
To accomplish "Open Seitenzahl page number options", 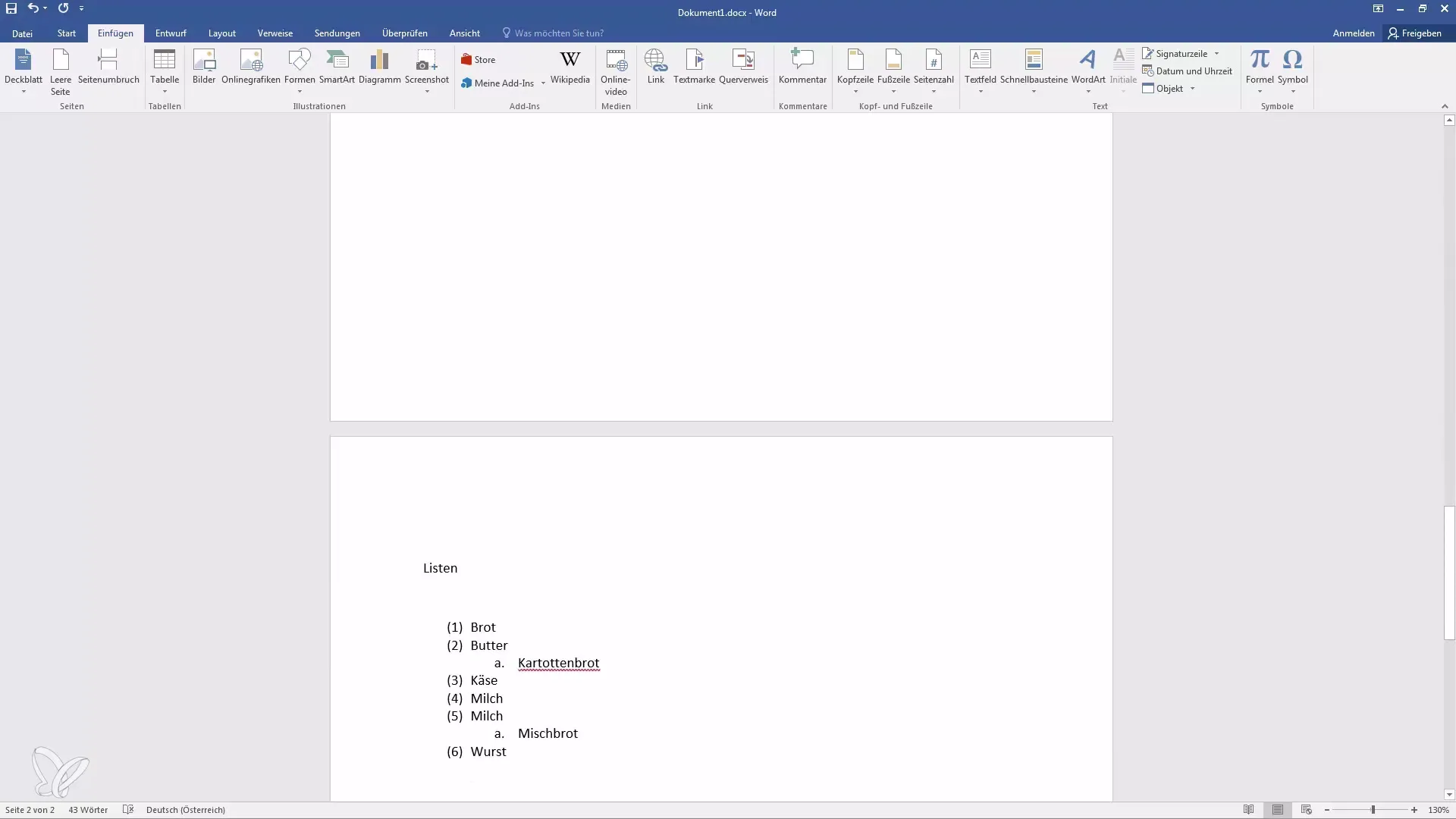I will tap(934, 71).
